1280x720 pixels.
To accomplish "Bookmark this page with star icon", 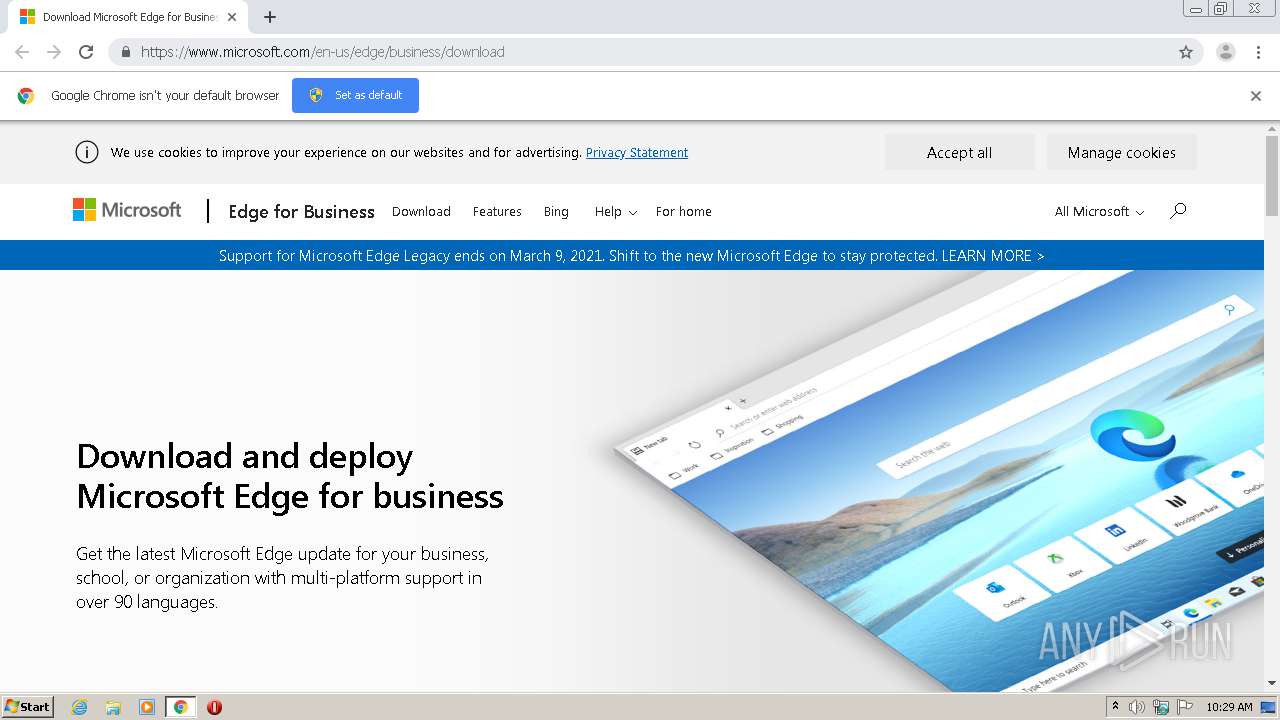I will pyautogui.click(x=1186, y=52).
